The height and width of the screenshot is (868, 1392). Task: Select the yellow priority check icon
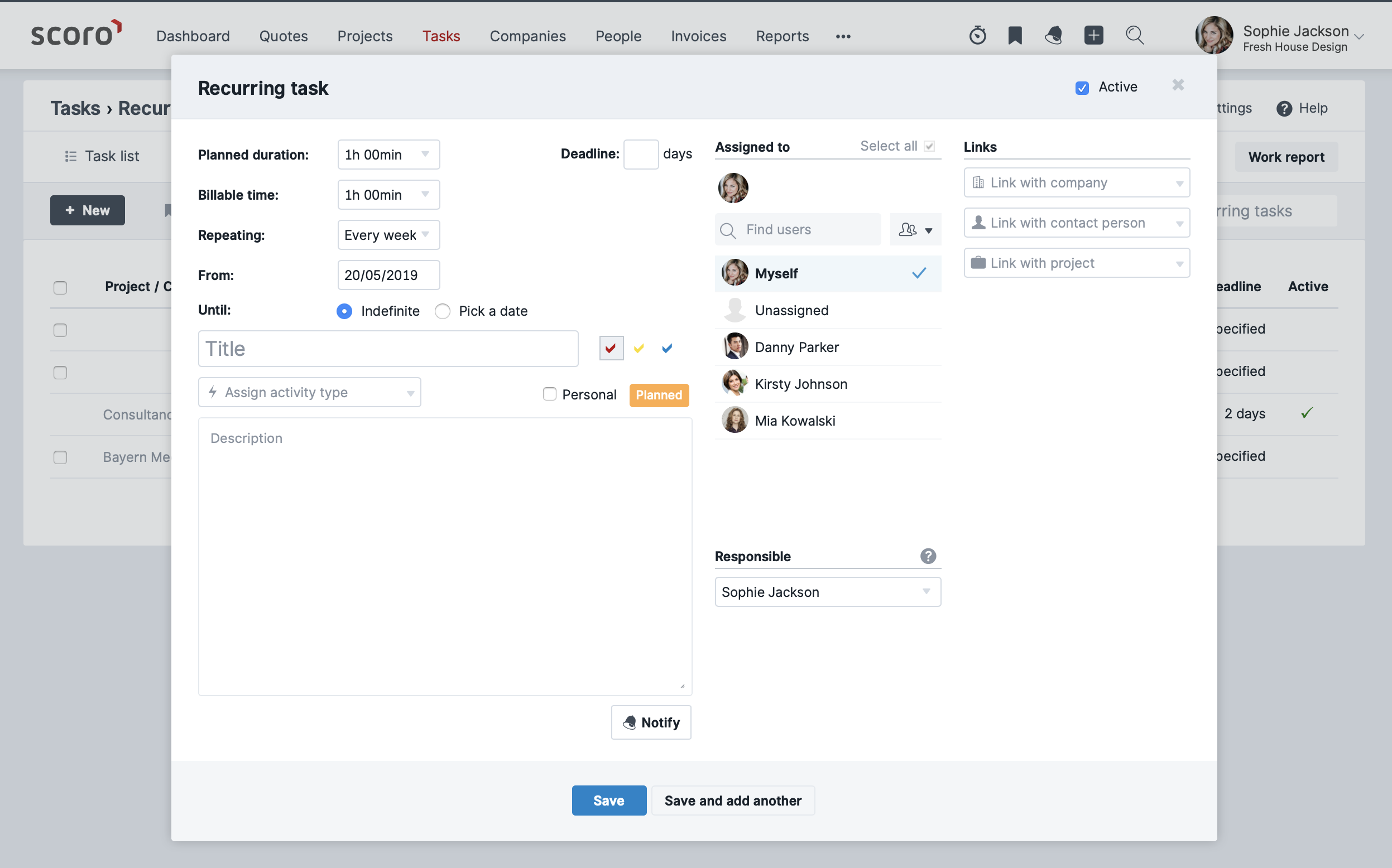638,348
